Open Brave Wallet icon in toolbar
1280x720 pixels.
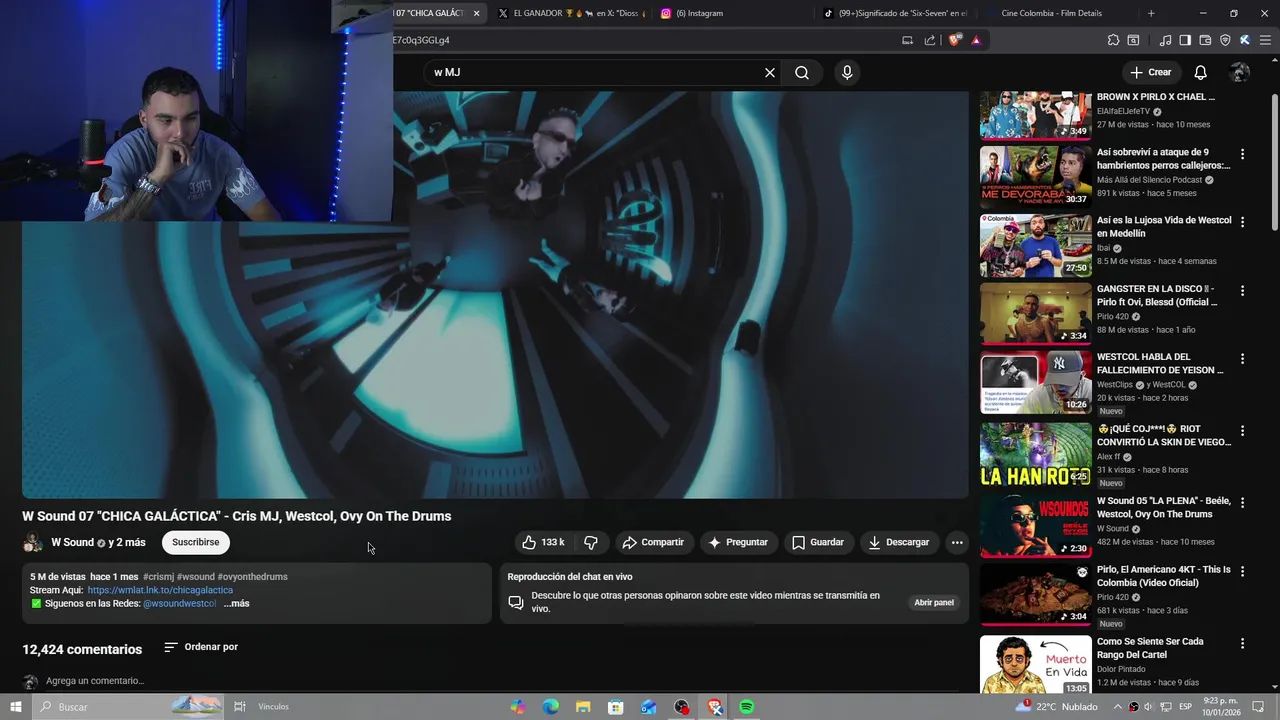pos(1205,40)
